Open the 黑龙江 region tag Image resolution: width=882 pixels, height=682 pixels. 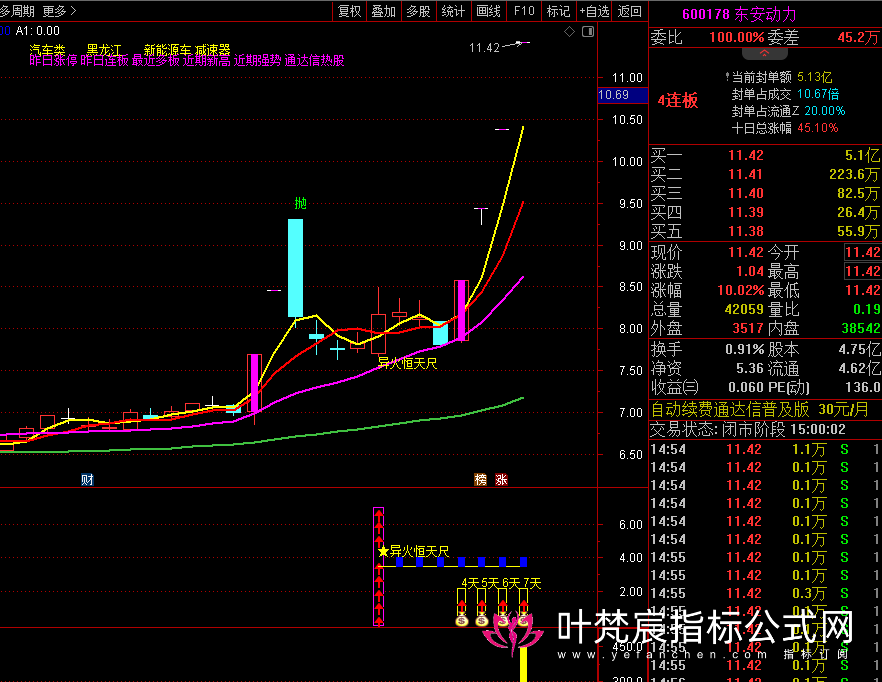click(x=104, y=50)
